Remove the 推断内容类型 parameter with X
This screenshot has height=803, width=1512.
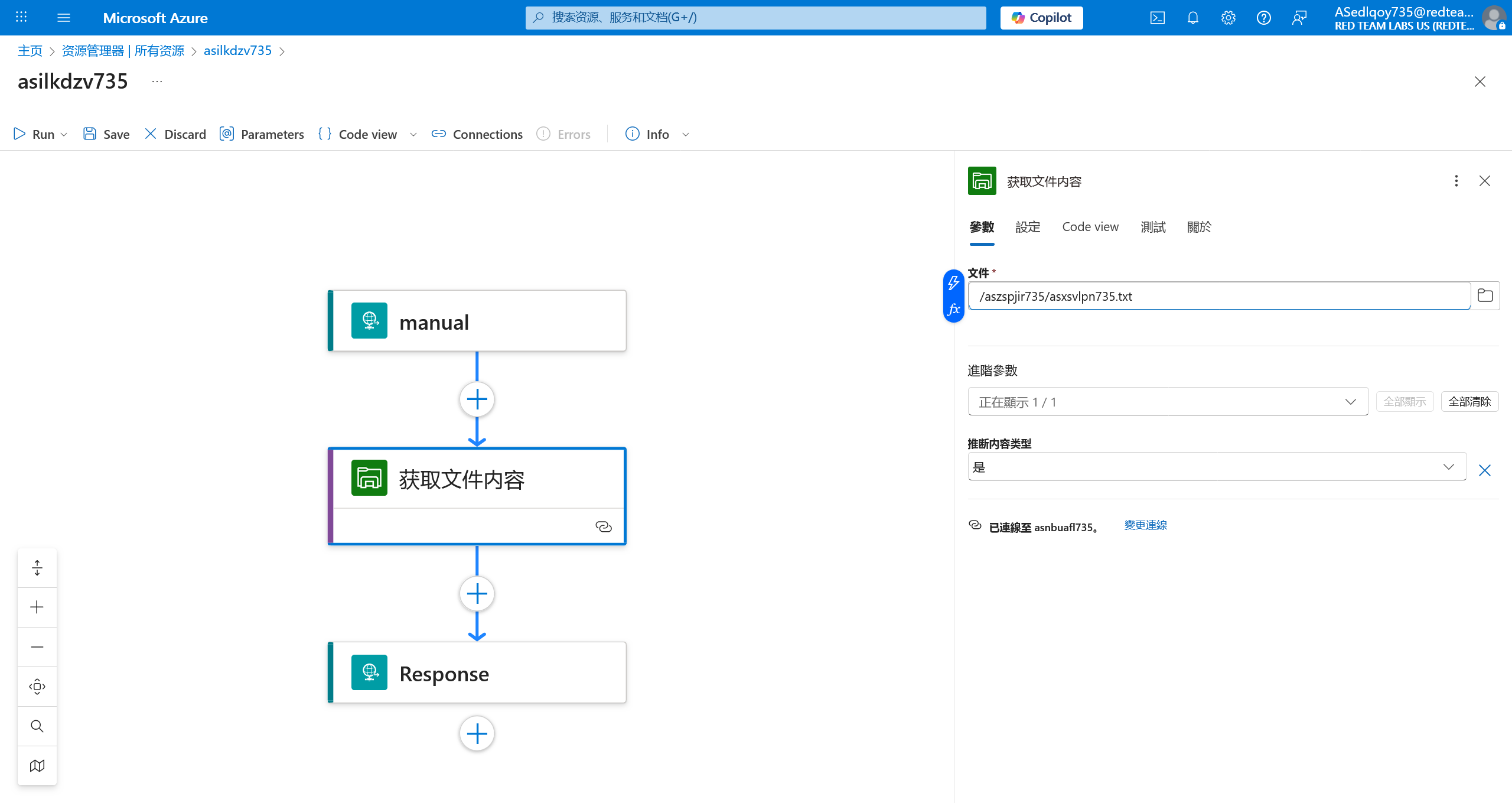coord(1484,470)
